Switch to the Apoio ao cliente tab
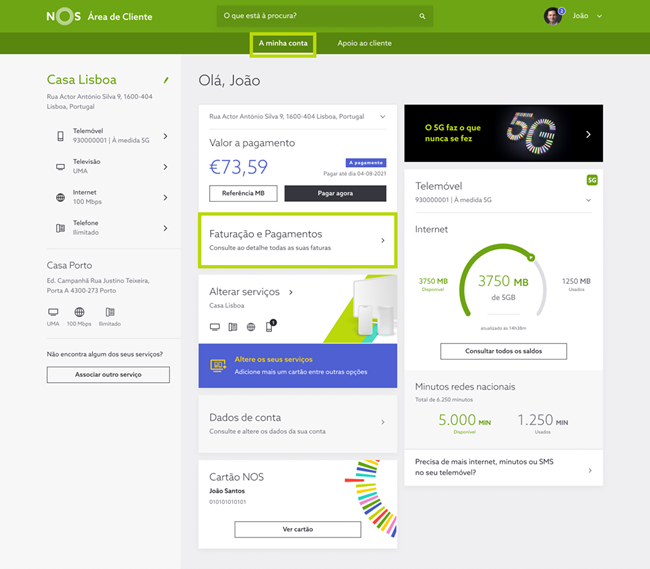The image size is (650, 569). 364,43
